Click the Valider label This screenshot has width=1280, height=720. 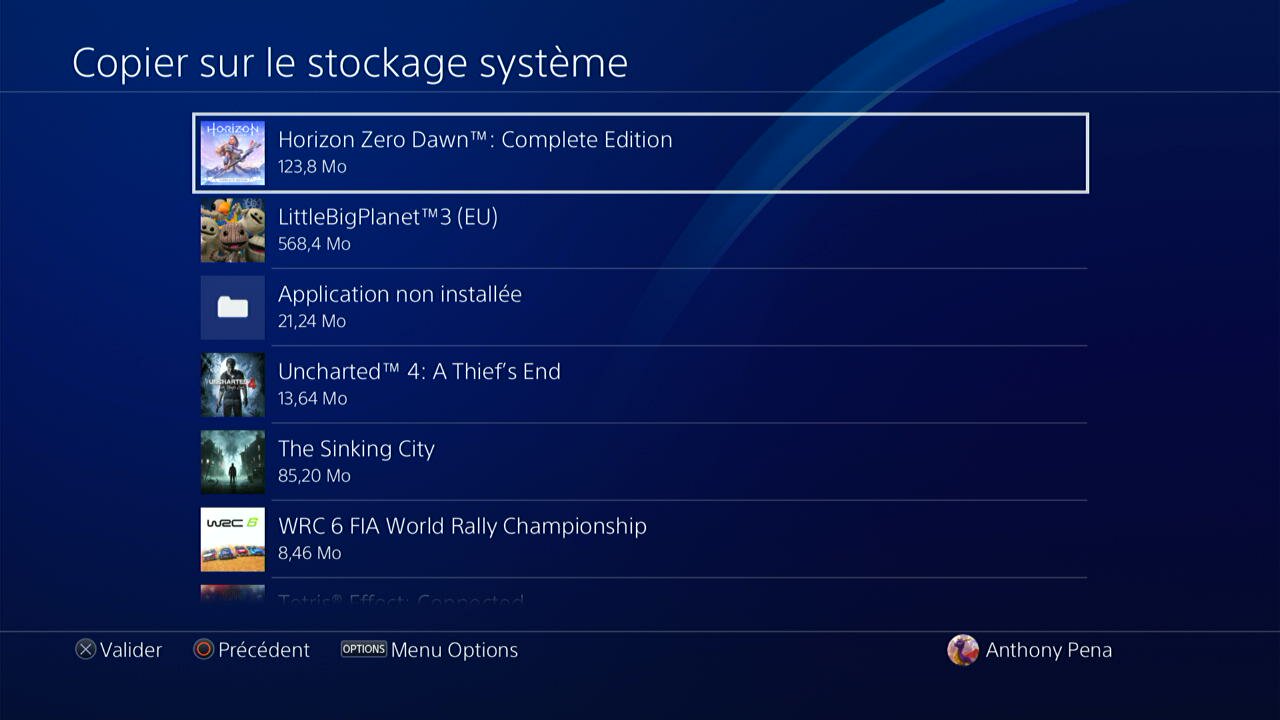[131, 650]
